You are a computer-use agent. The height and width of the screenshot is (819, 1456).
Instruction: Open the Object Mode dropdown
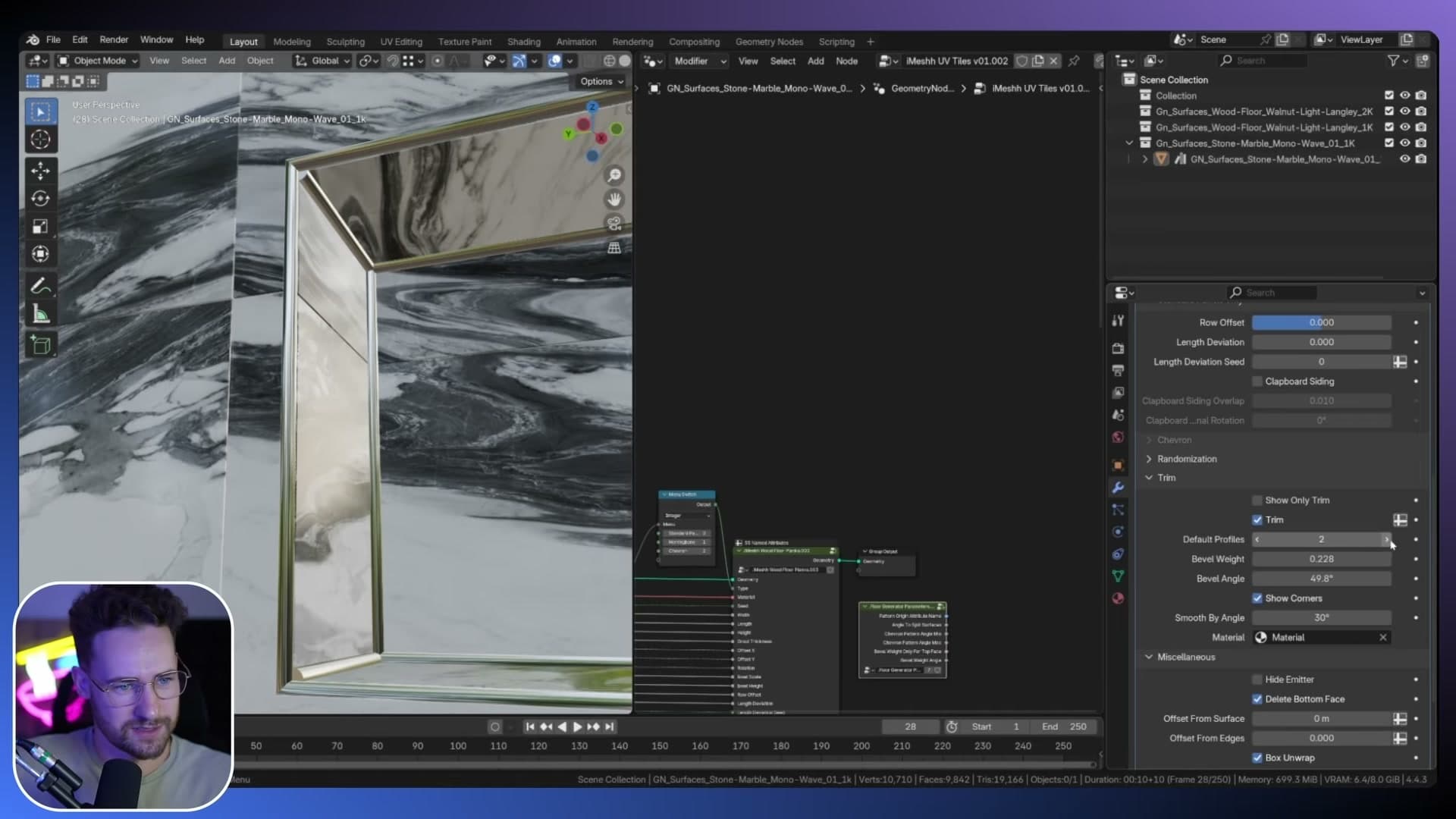98,61
